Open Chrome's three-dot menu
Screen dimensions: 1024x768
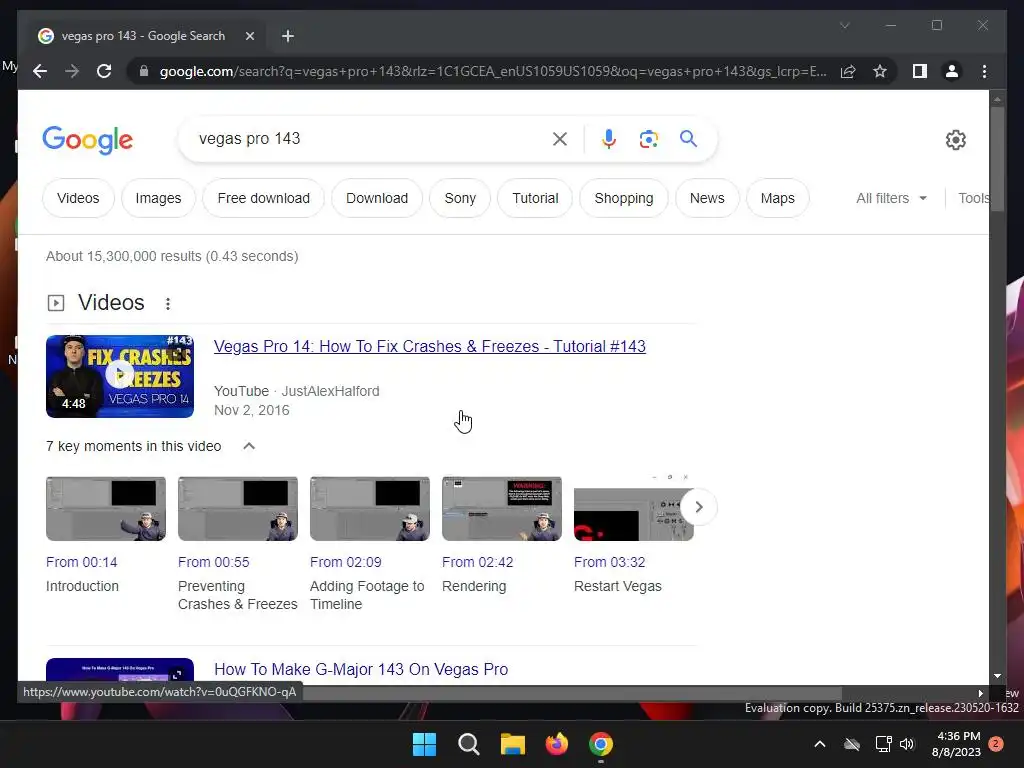(x=984, y=71)
